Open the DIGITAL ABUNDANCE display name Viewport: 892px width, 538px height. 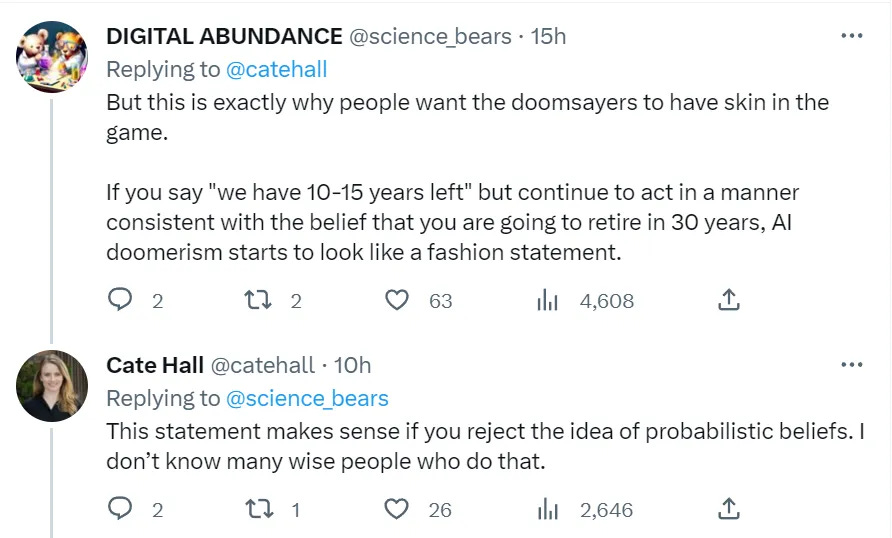224,37
